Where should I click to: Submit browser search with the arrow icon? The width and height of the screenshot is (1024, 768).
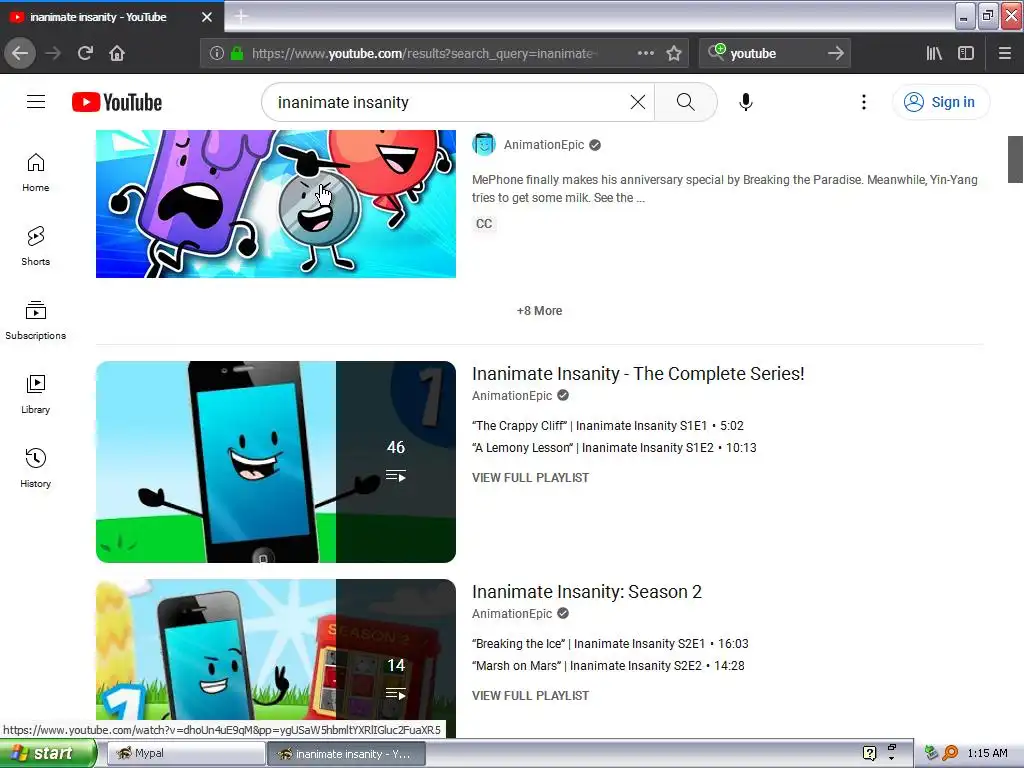(x=835, y=54)
